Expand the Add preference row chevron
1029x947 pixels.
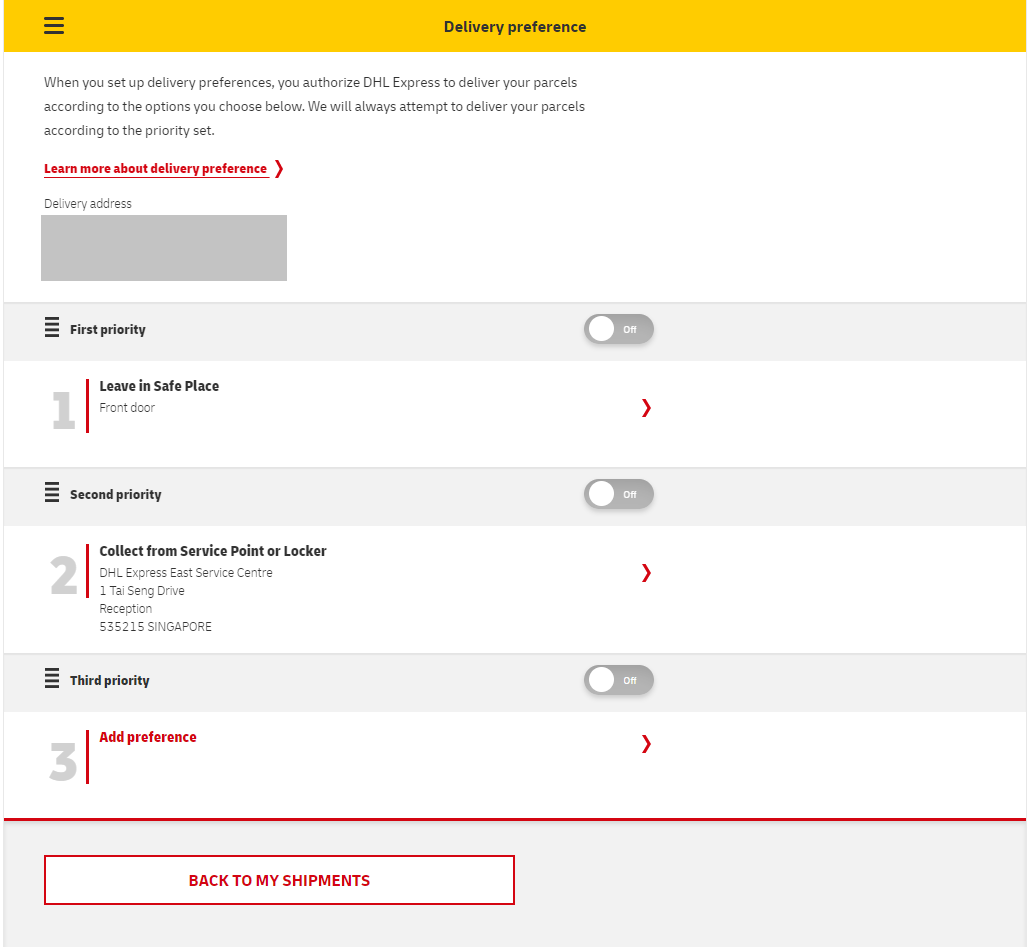(646, 743)
